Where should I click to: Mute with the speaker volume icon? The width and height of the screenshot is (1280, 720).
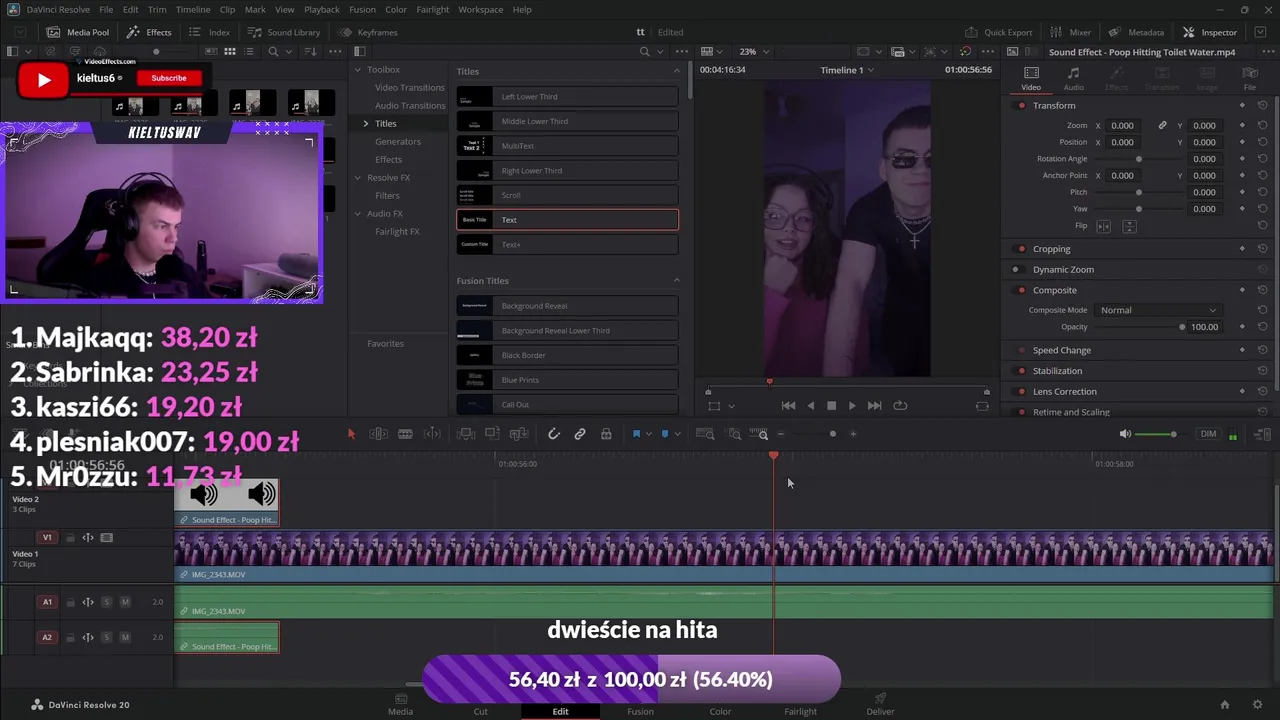pos(1125,434)
